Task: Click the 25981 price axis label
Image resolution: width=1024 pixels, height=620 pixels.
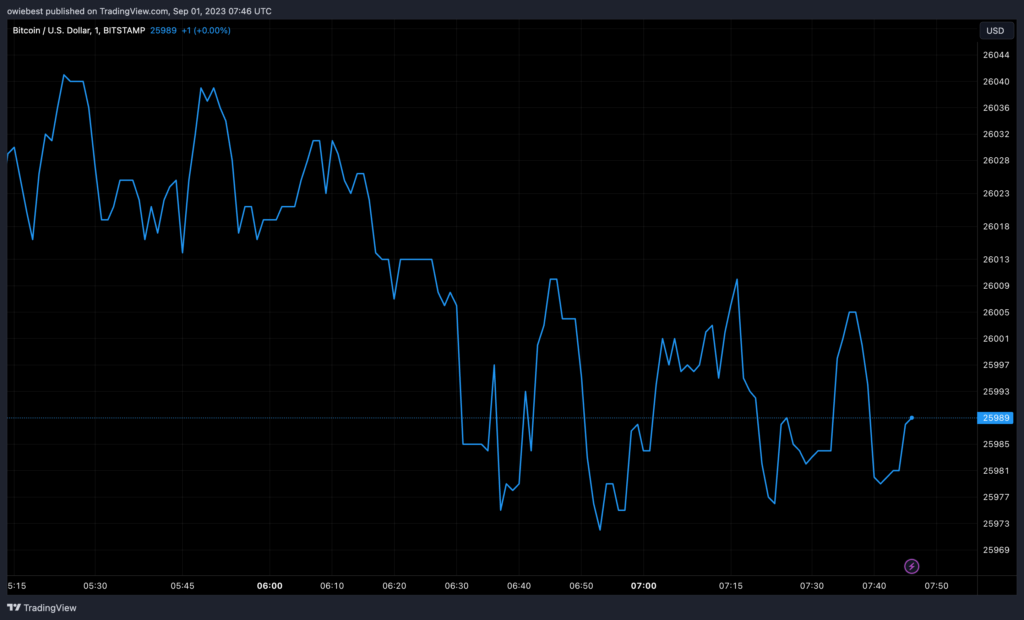Action: point(996,470)
